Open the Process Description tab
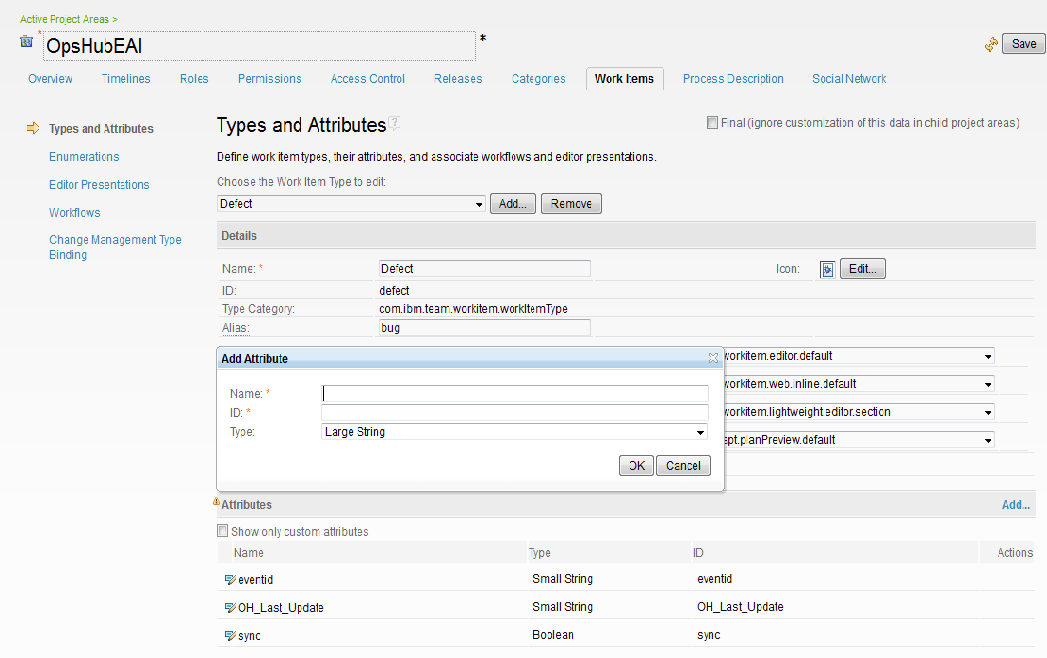 pos(733,79)
